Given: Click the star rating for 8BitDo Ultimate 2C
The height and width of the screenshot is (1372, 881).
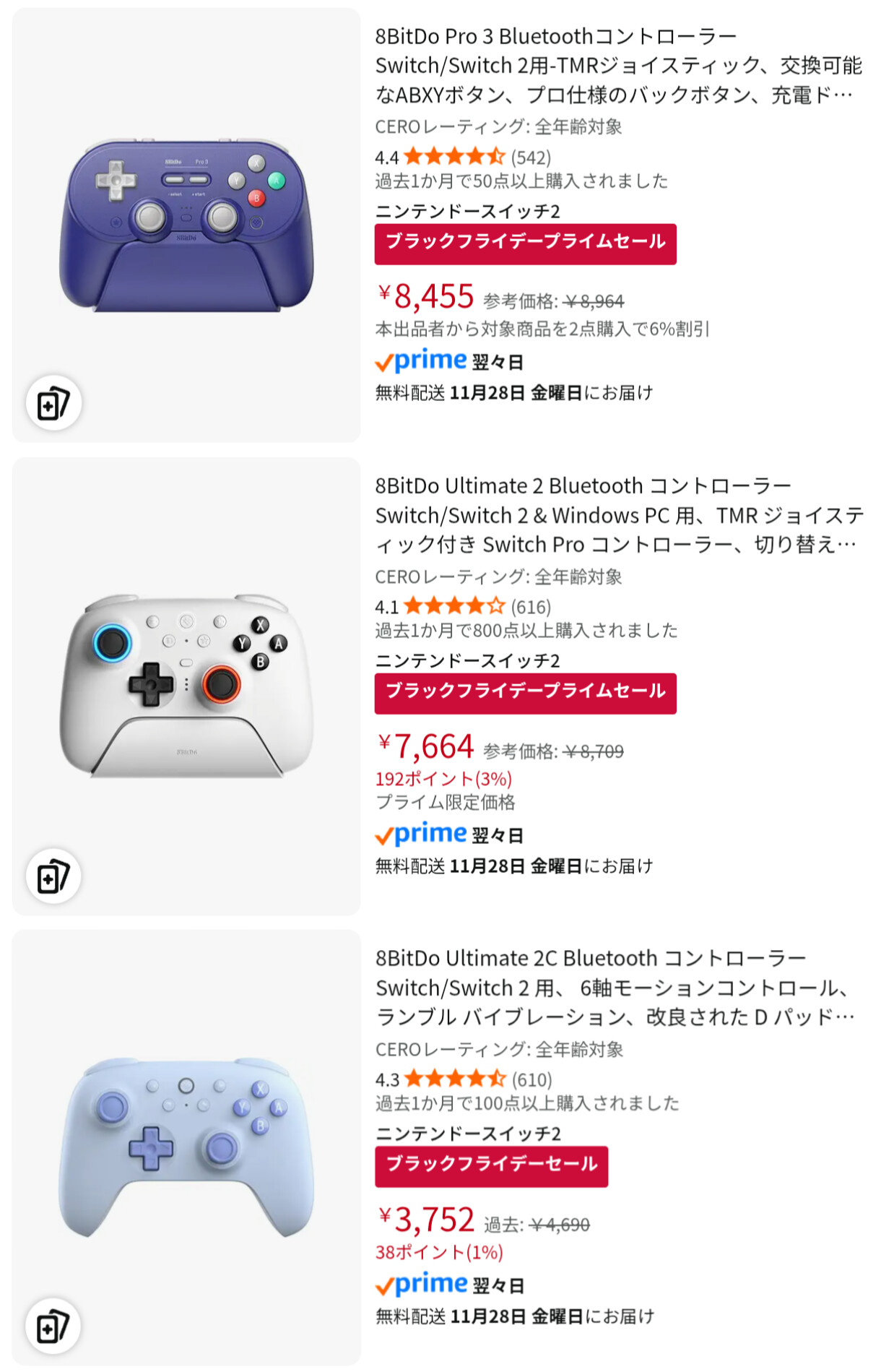Looking at the screenshot, I should [x=455, y=1079].
